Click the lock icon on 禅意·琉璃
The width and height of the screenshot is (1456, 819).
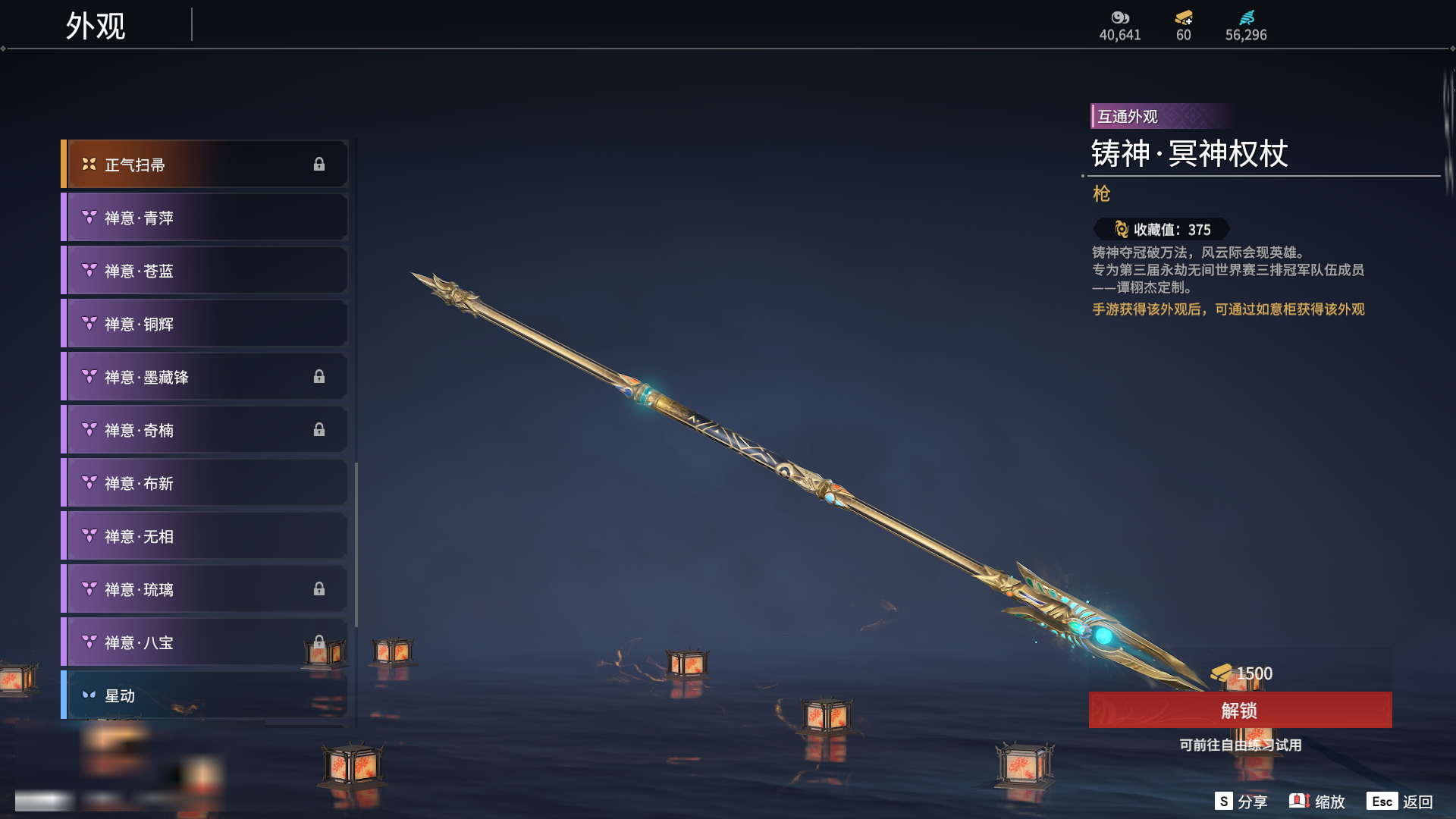(319, 589)
